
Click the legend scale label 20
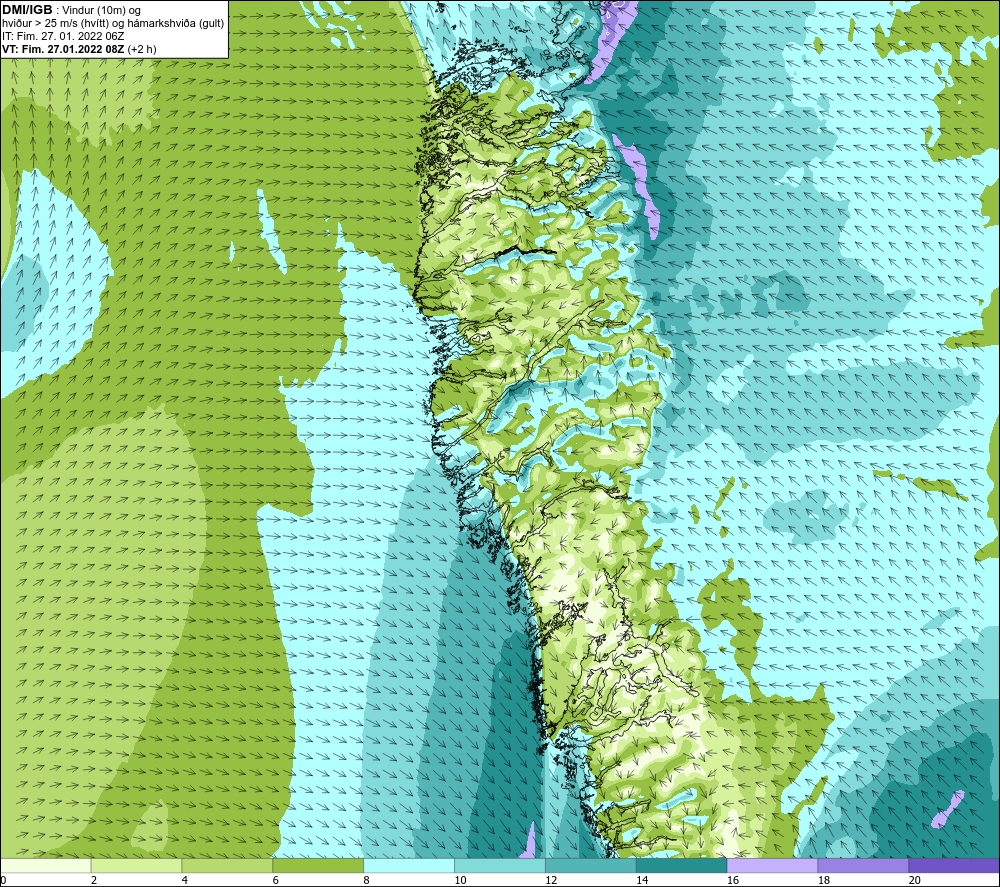pos(914,880)
